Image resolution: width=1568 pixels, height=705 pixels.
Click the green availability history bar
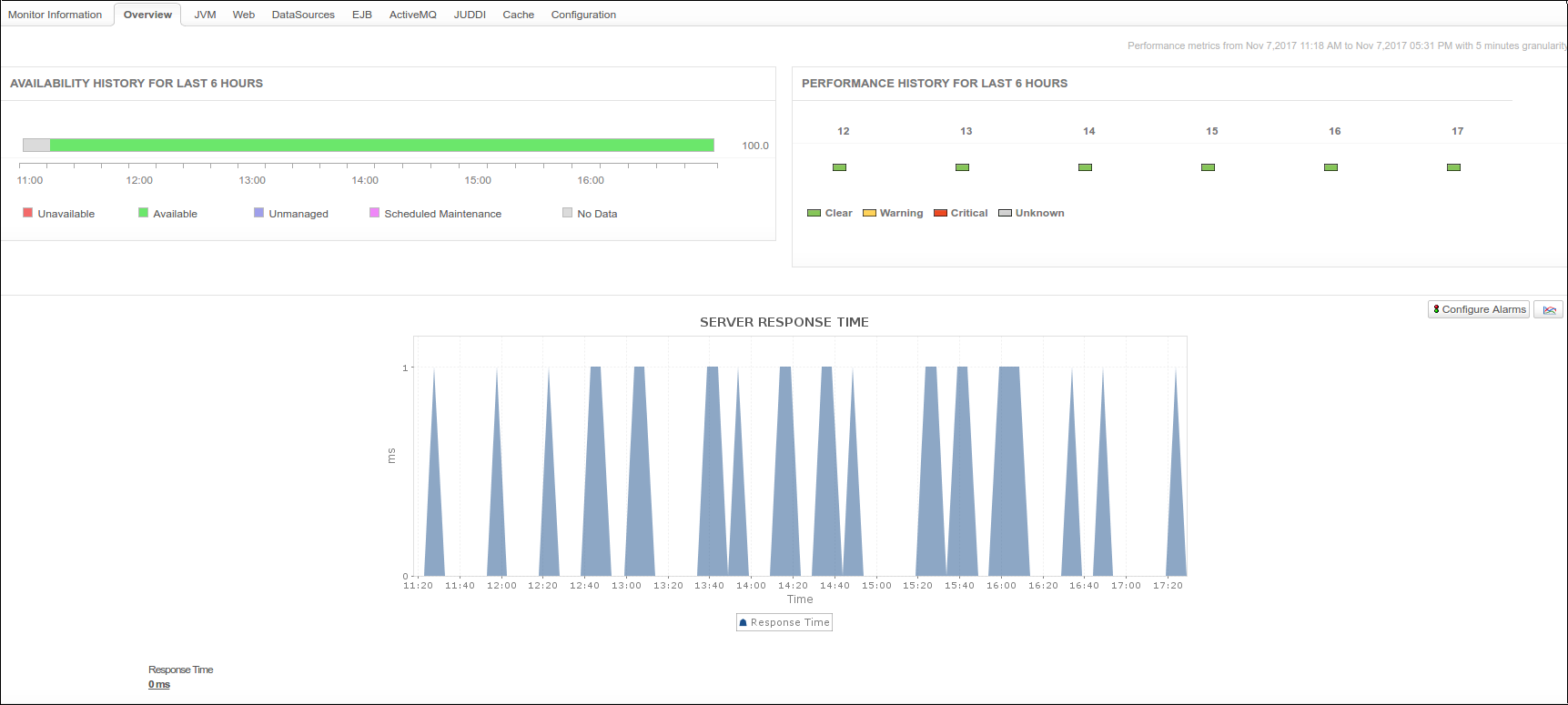pos(382,146)
